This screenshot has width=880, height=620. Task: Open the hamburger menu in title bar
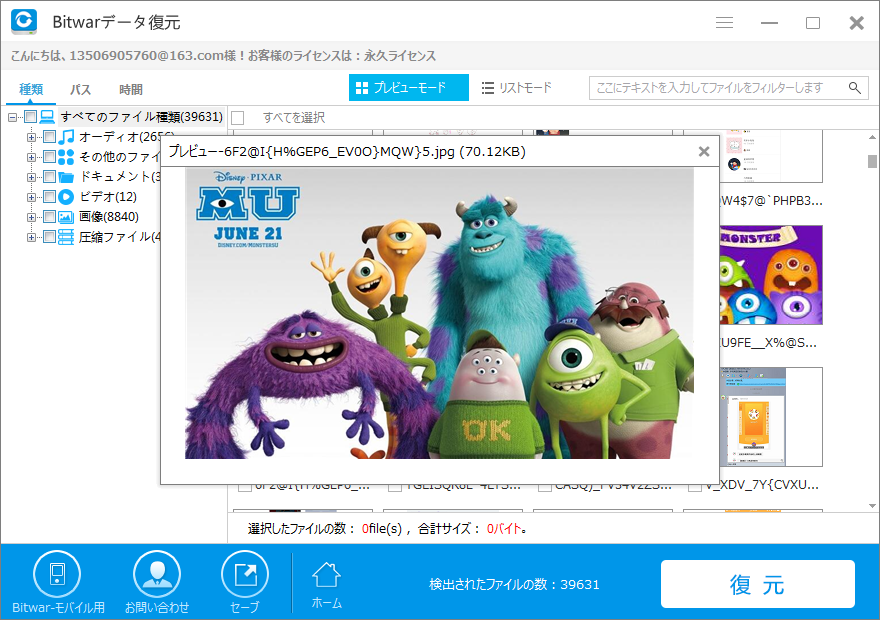725,22
